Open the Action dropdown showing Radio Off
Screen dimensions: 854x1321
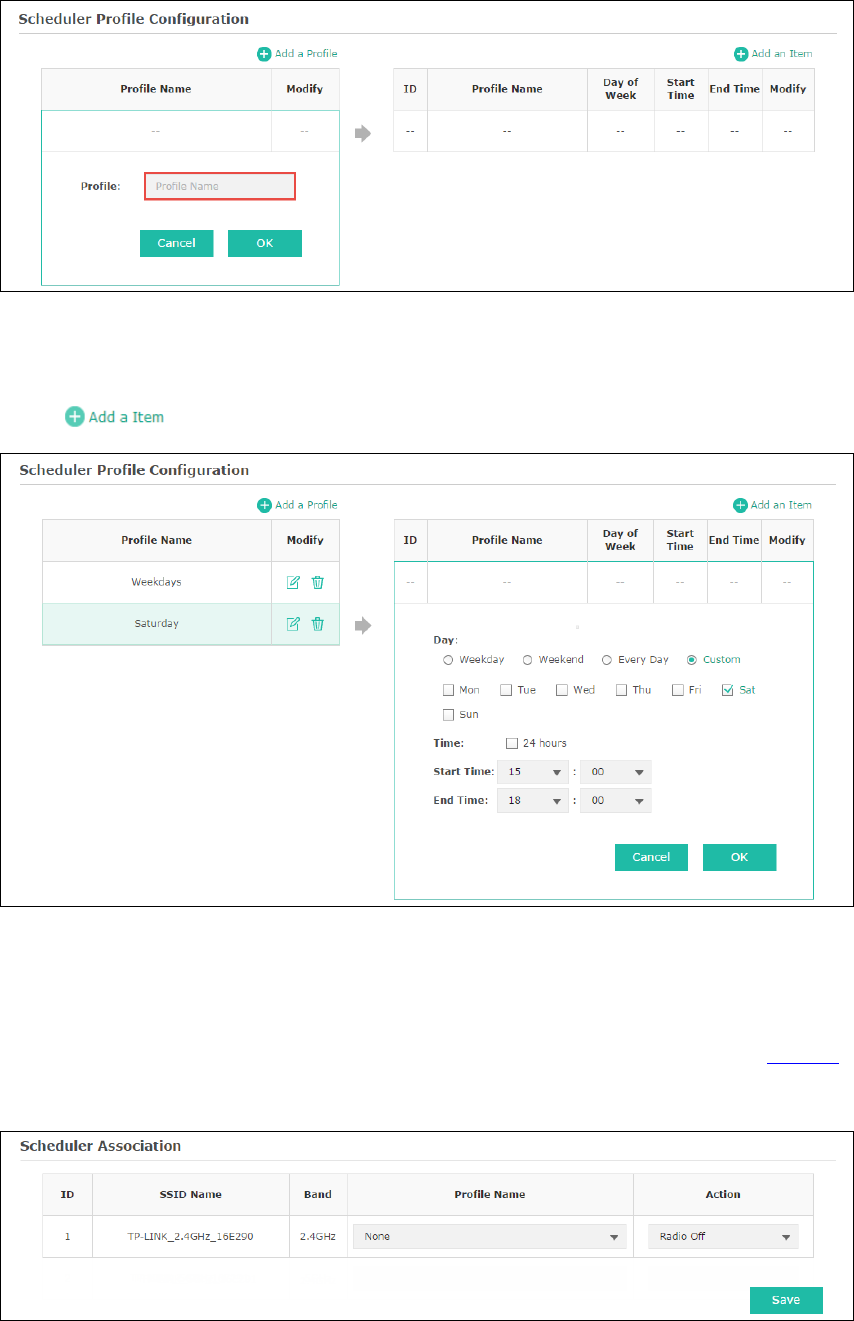pos(723,1237)
